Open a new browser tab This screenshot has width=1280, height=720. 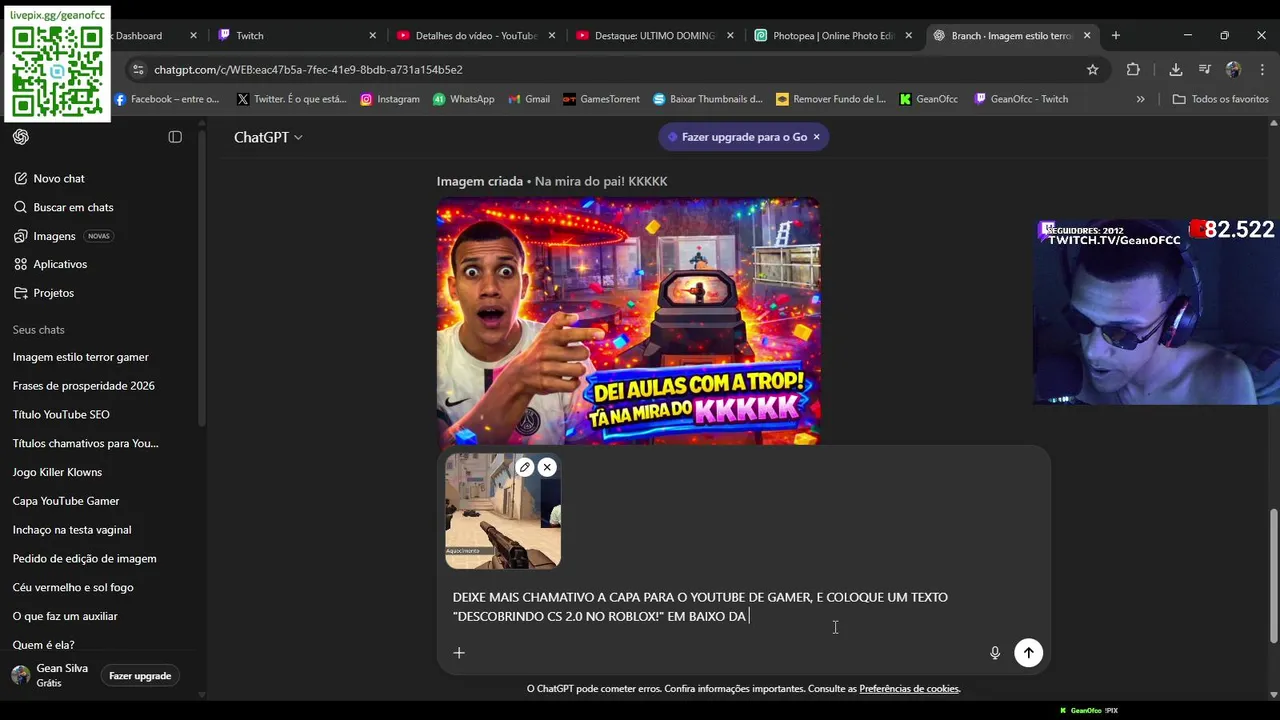[x=1116, y=35]
